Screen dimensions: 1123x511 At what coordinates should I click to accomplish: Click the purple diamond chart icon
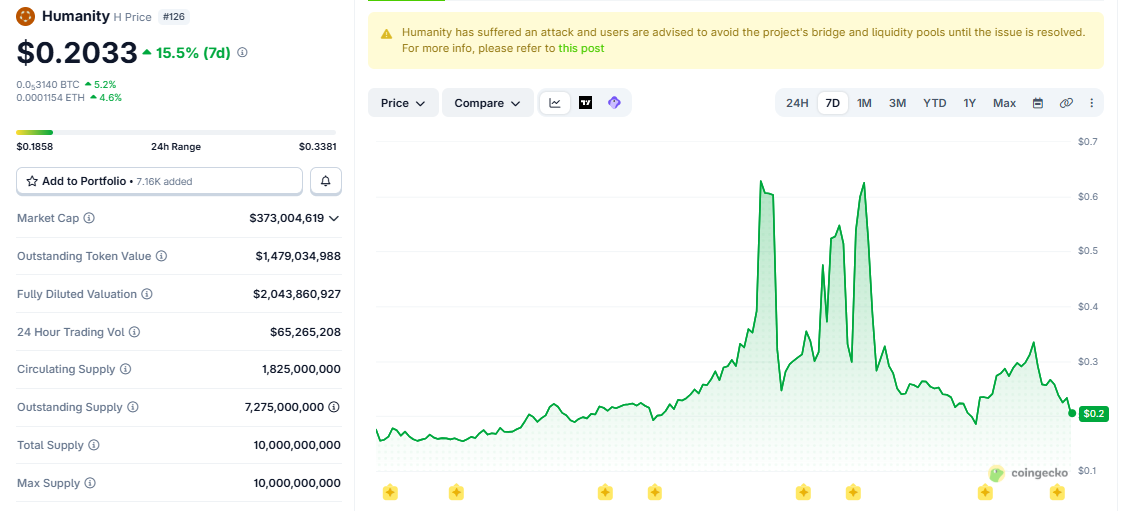tap(614, 103)
